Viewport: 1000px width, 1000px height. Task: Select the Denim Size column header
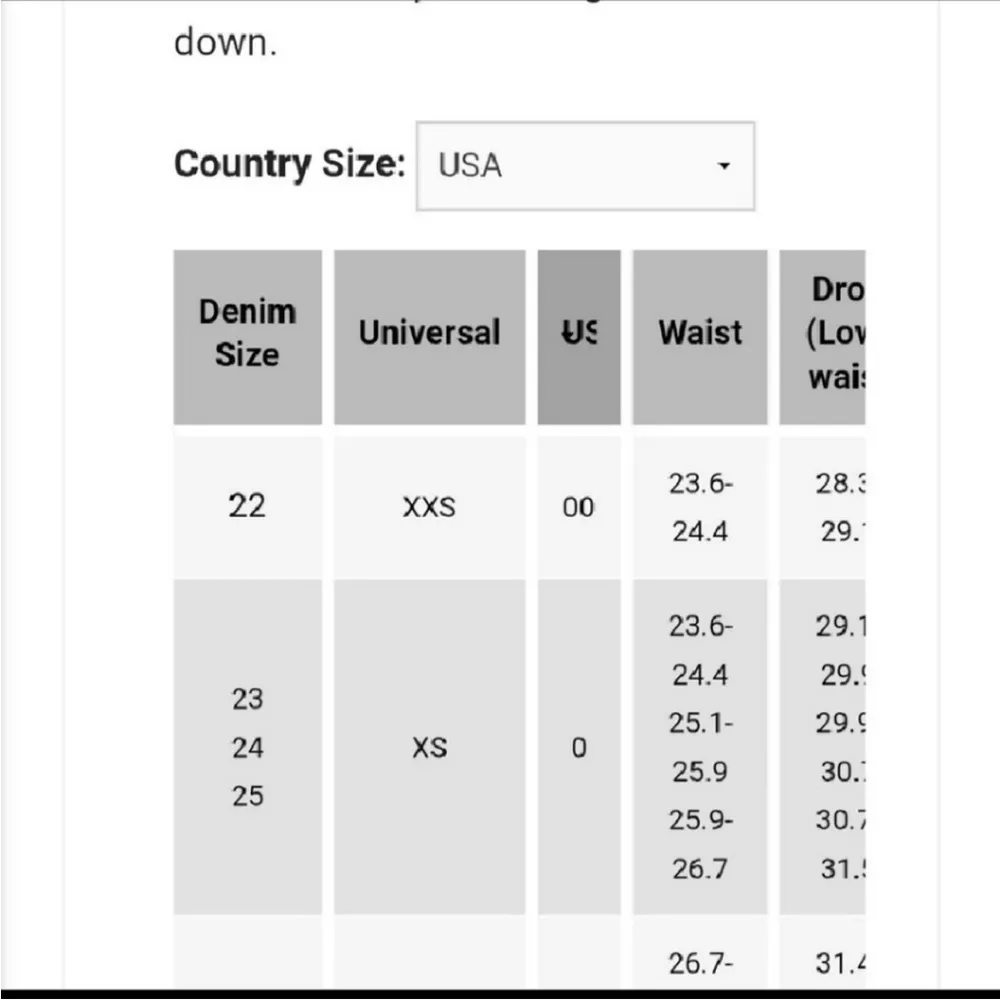(247, 334)
